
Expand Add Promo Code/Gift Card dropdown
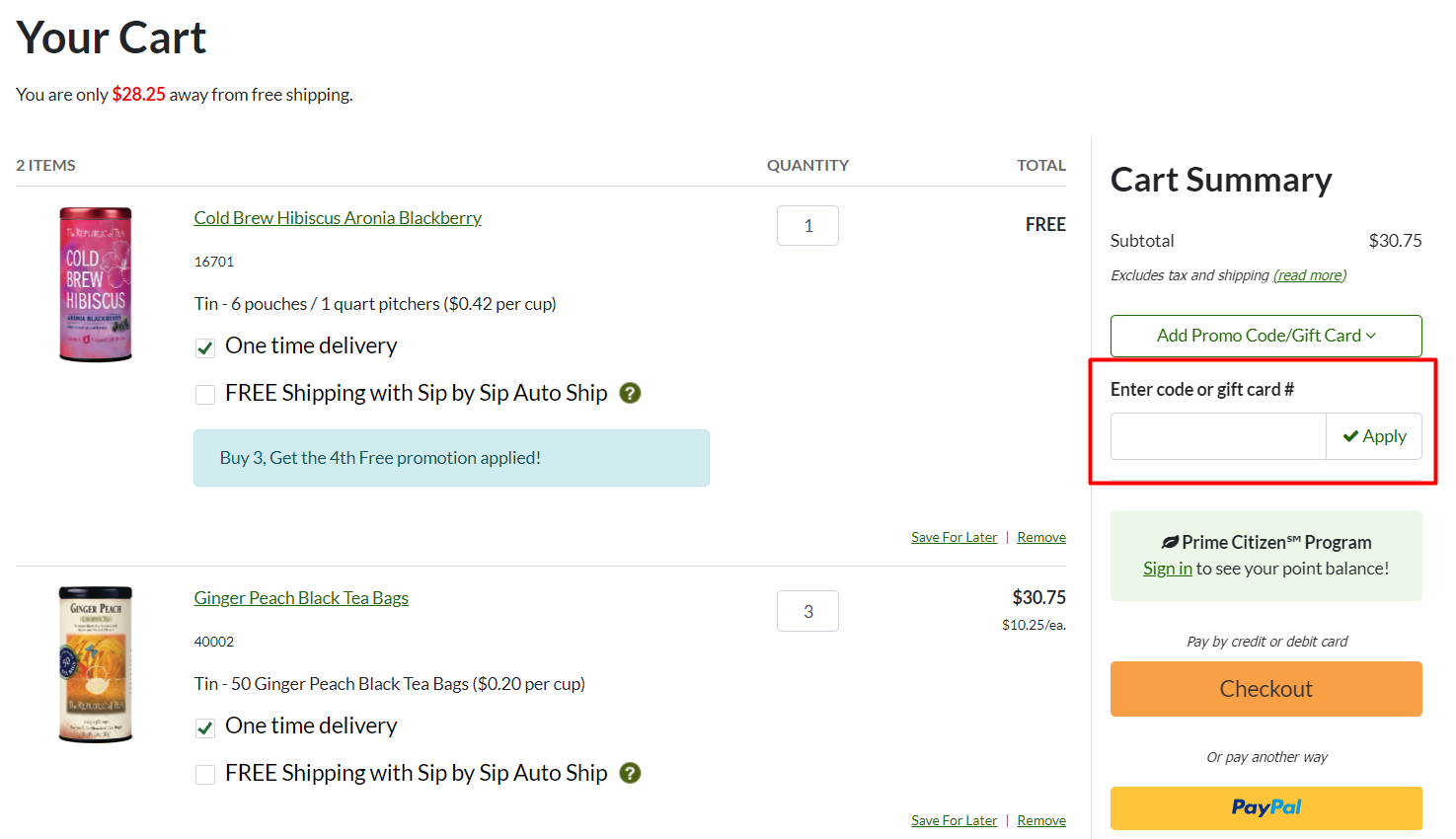coord(1265,336)
